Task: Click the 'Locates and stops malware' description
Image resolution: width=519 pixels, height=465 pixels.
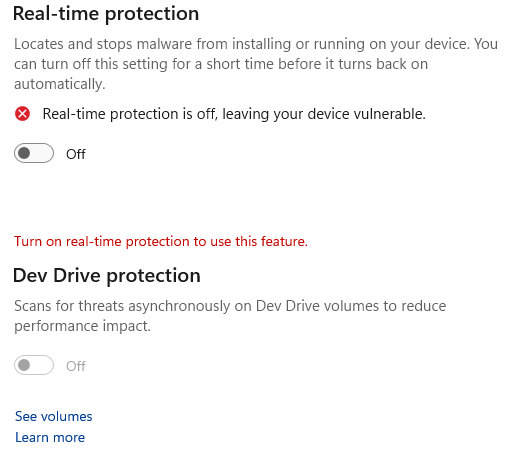Action: pos(256,64)
